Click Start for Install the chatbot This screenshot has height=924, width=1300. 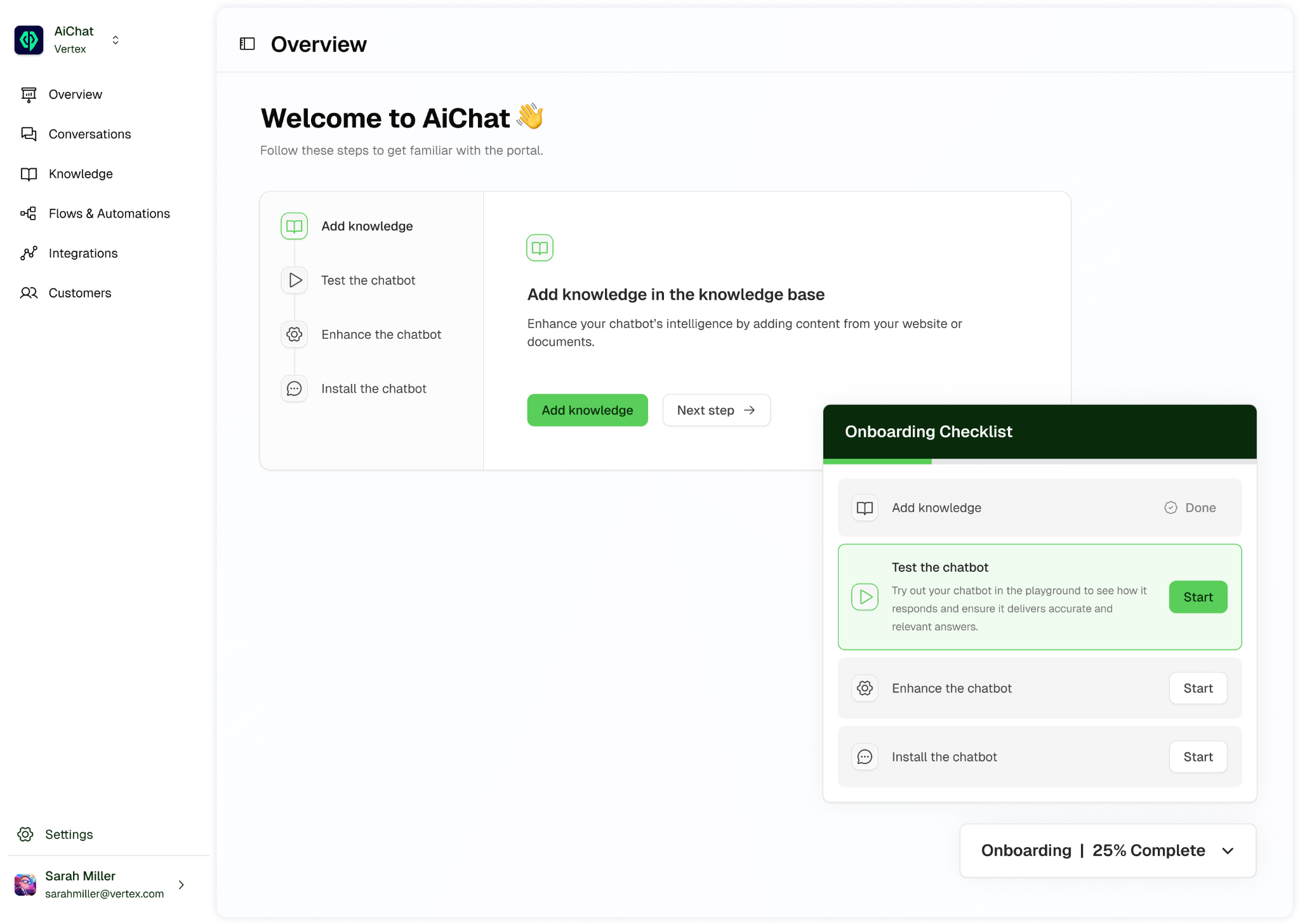(x=1198, y=756)
